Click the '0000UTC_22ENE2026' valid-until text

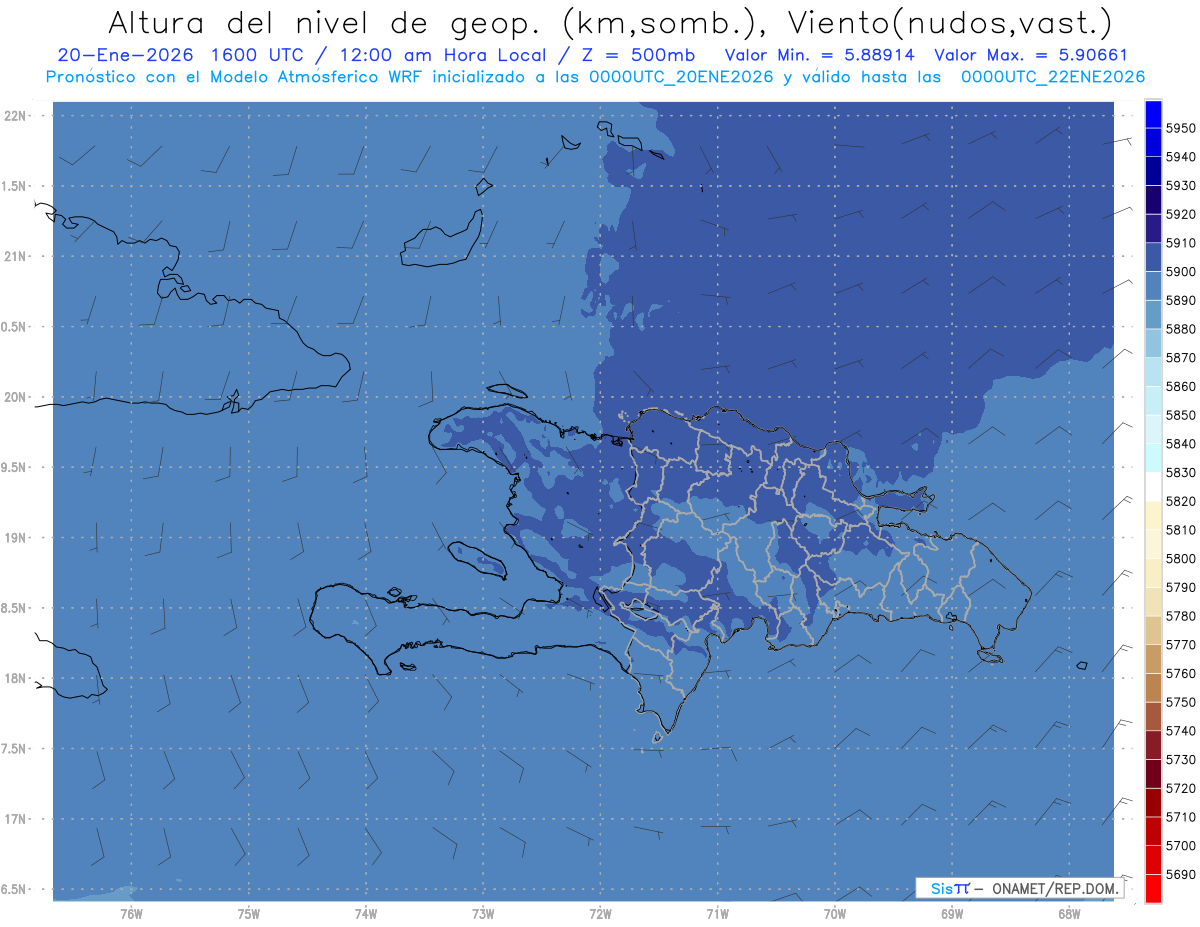(x=1053, y=77)
